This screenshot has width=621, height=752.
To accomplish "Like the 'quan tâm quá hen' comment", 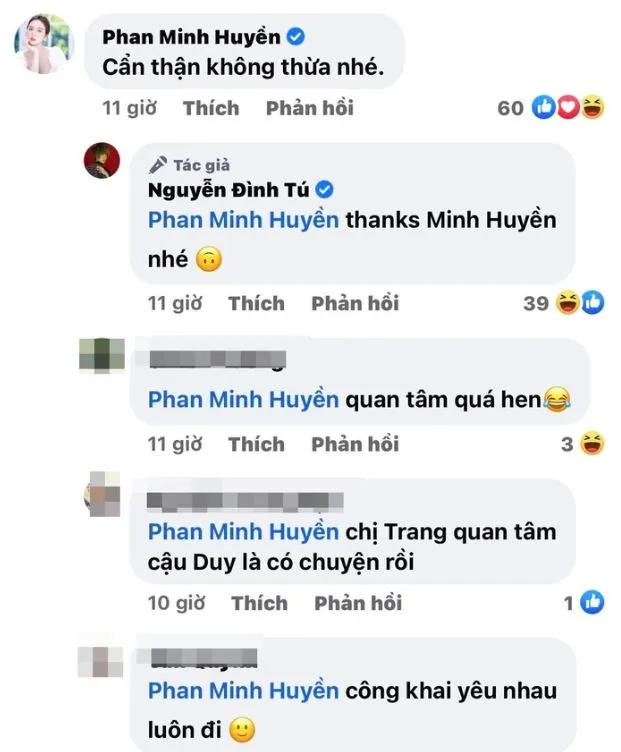I will [x=257, y=444].
